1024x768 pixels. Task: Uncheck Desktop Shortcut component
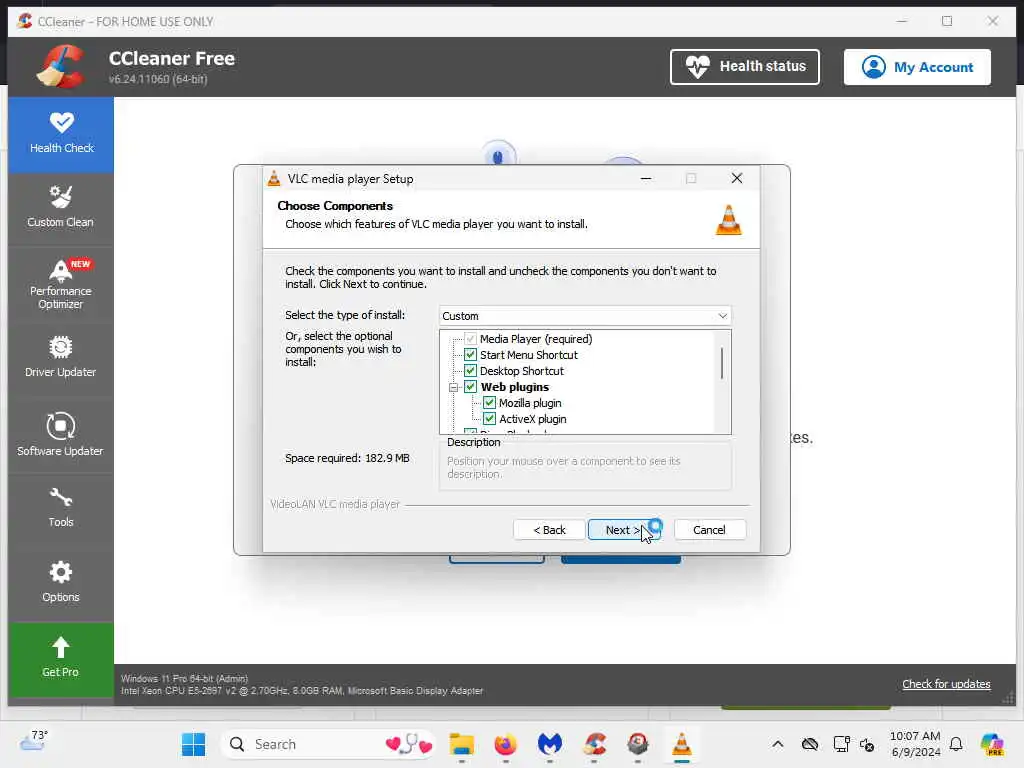[470, 371]
